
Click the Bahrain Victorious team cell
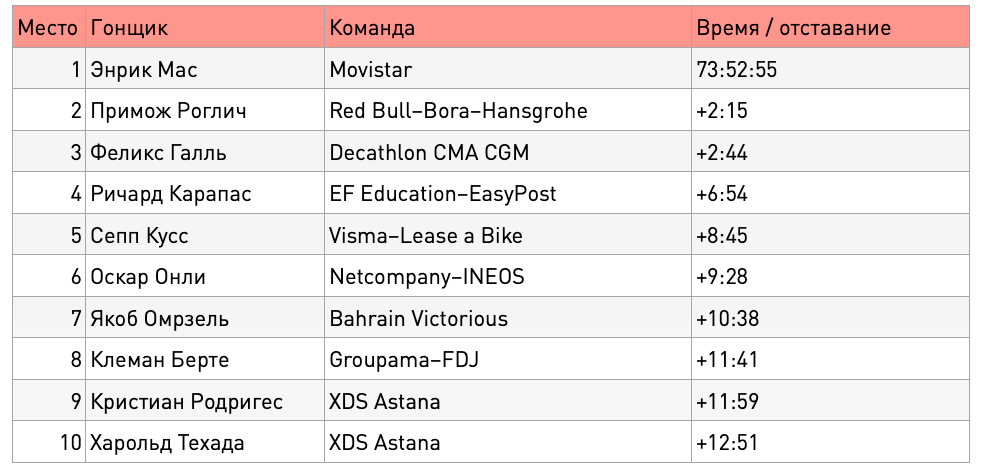pyautogui.click(x=507, y=318)
